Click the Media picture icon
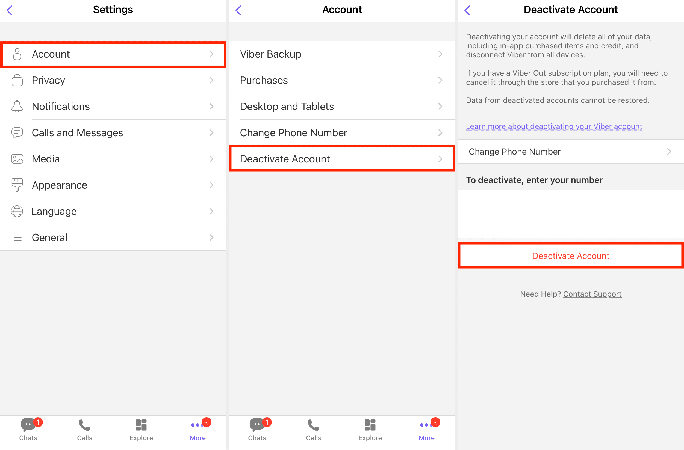 coord(17,159)
